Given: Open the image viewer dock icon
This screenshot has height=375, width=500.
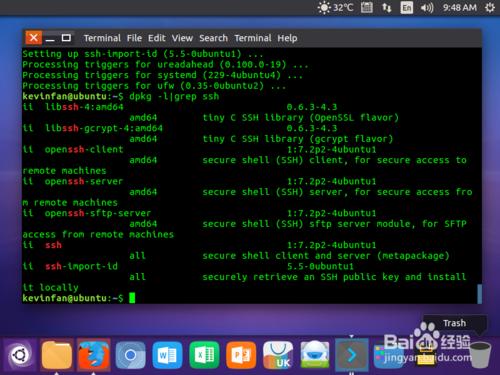Looking at the screenshot, I should tap(314, 355).
